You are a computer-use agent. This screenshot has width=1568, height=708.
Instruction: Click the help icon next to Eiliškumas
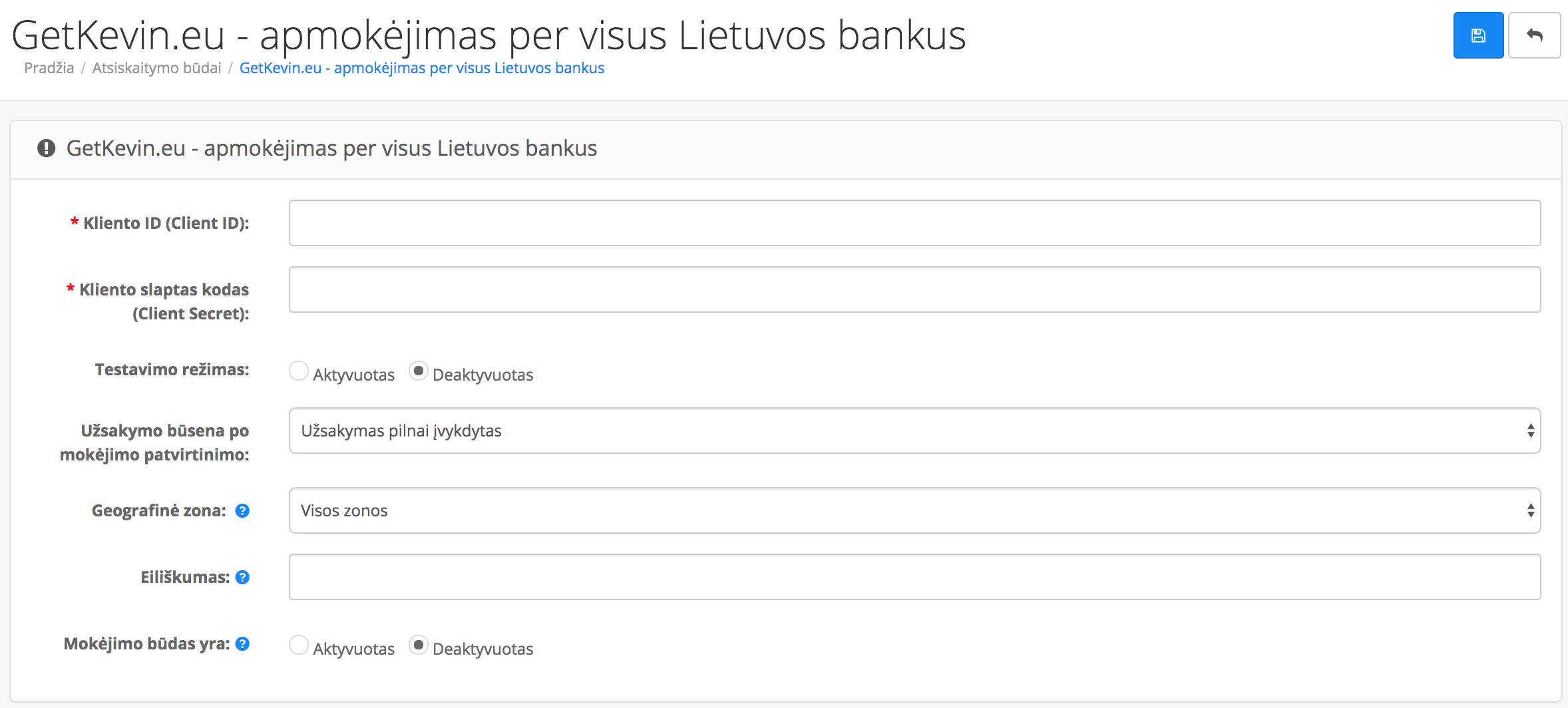click(x=242, y=577)
